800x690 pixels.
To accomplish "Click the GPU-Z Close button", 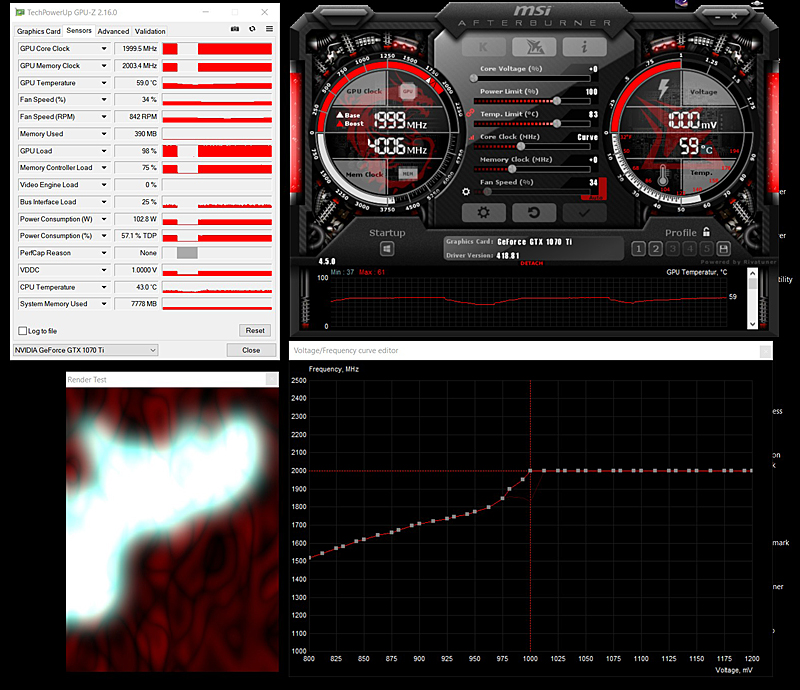I will pyautogui.click(x=251, y=350).
